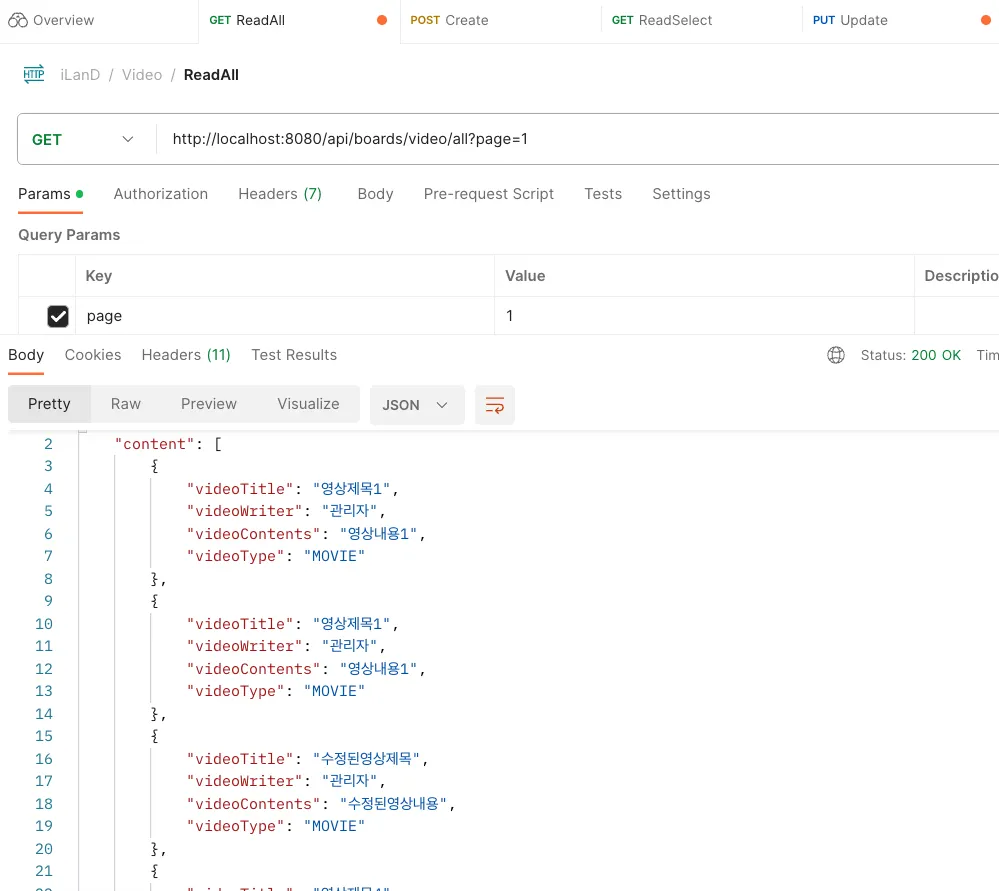This screenshot has width=999, height=891.
Task: Show the response Cookies tab
Action: [x=93, y=355]
